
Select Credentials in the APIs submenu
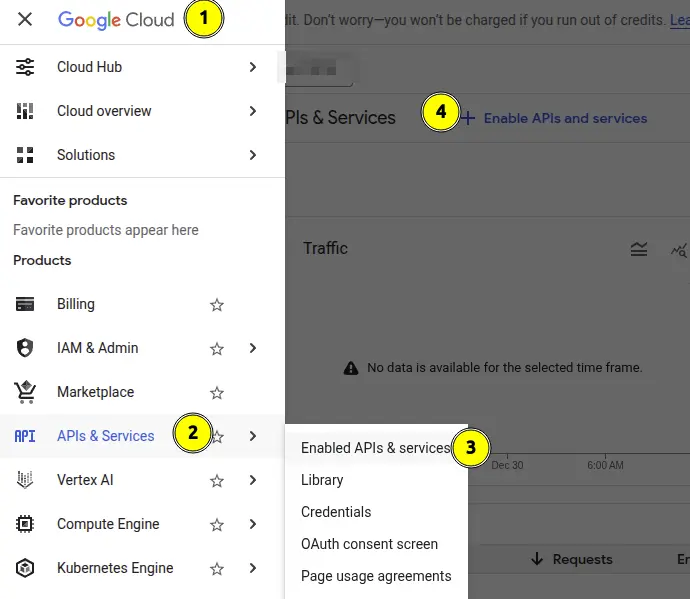[x=336, y=512]
